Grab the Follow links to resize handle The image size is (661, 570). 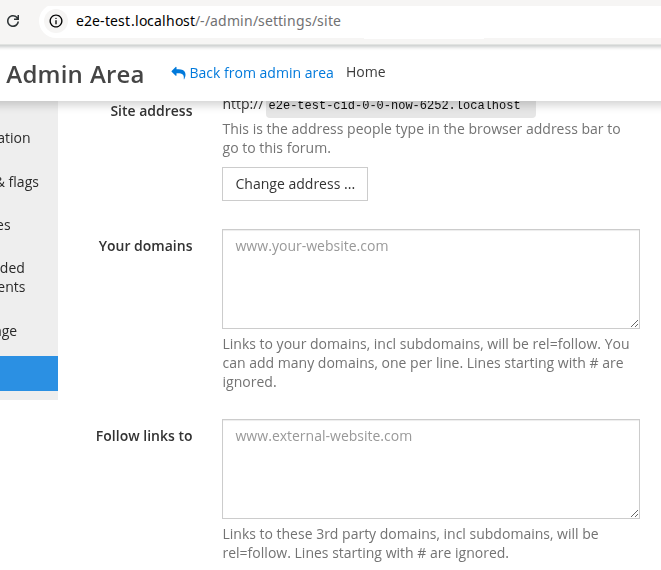click(634, 514)
